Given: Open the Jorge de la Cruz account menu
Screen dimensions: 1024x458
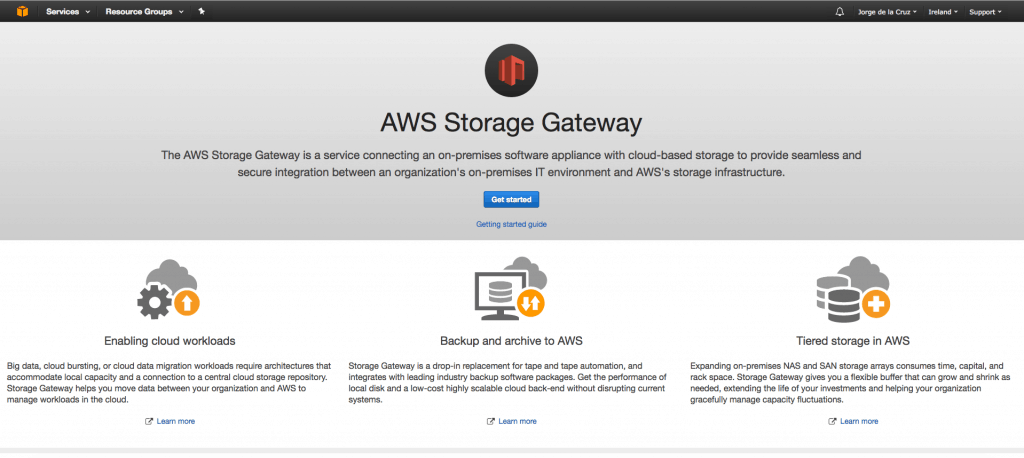Looking at the screenshot, I should tap(887, 12).
